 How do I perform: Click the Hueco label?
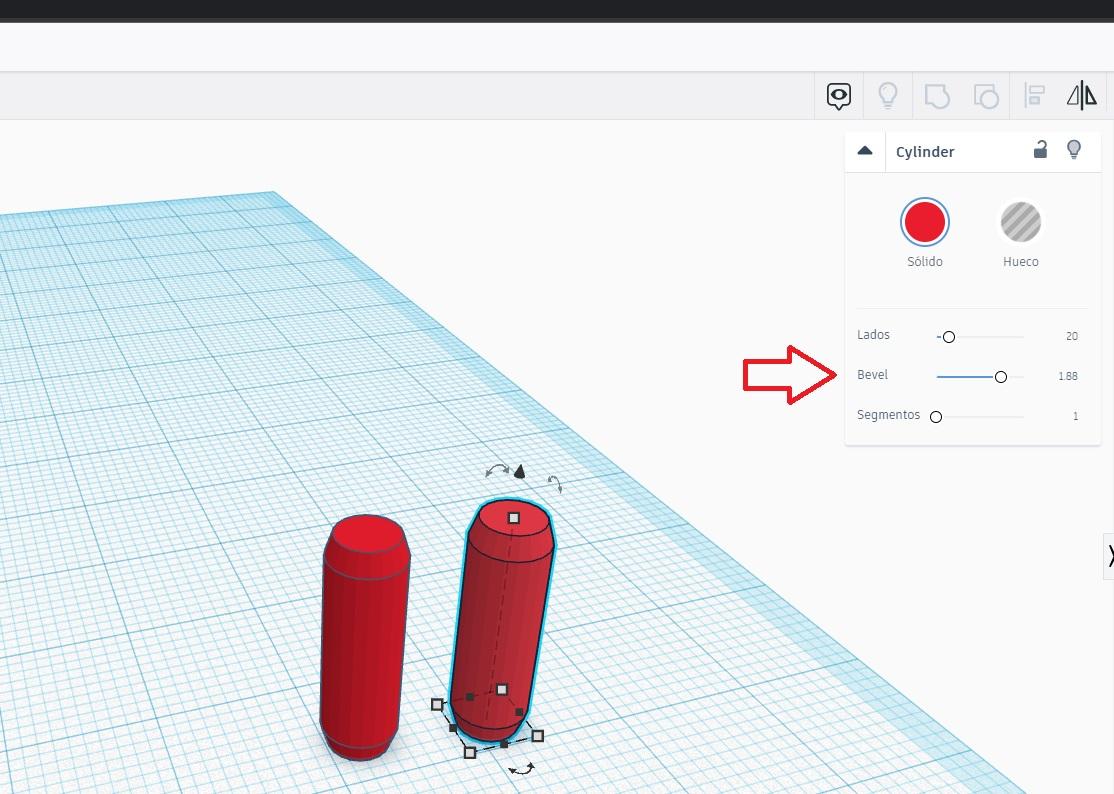(x=1021, y=261)
